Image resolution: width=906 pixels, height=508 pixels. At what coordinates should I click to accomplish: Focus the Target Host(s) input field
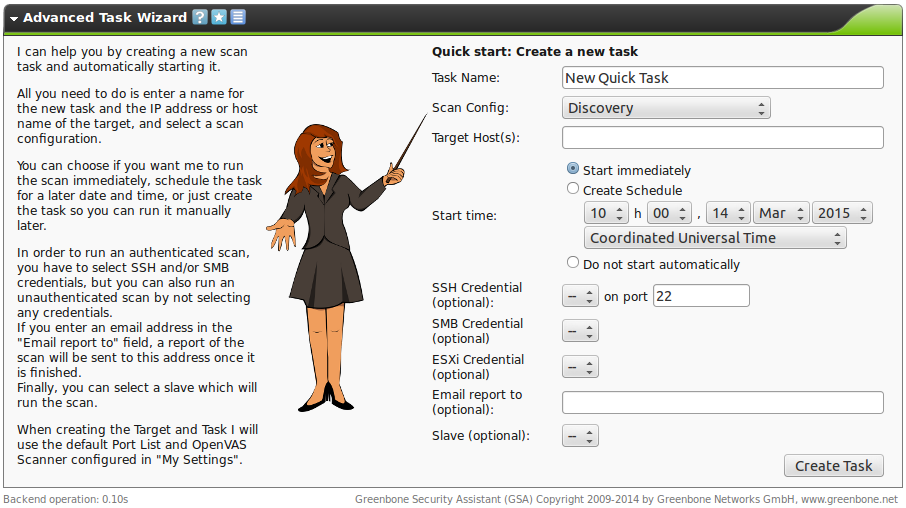coord(723,138)
